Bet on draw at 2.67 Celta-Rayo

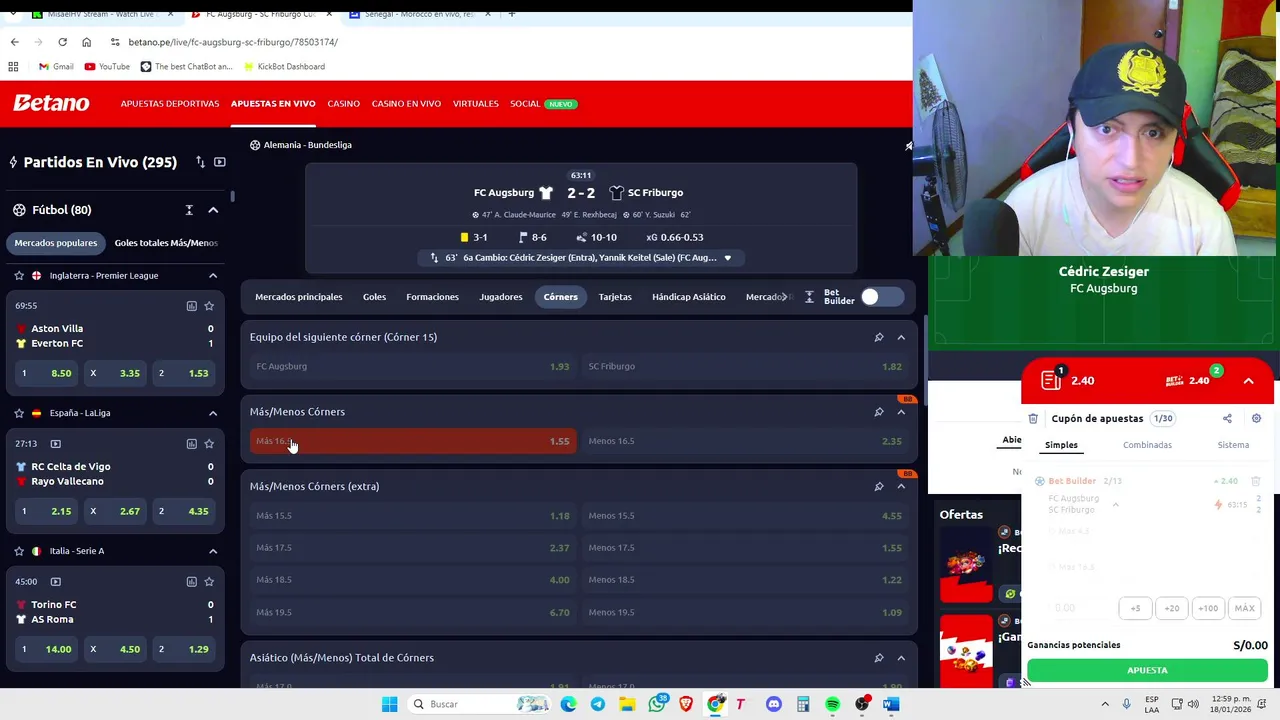[116, 511]
